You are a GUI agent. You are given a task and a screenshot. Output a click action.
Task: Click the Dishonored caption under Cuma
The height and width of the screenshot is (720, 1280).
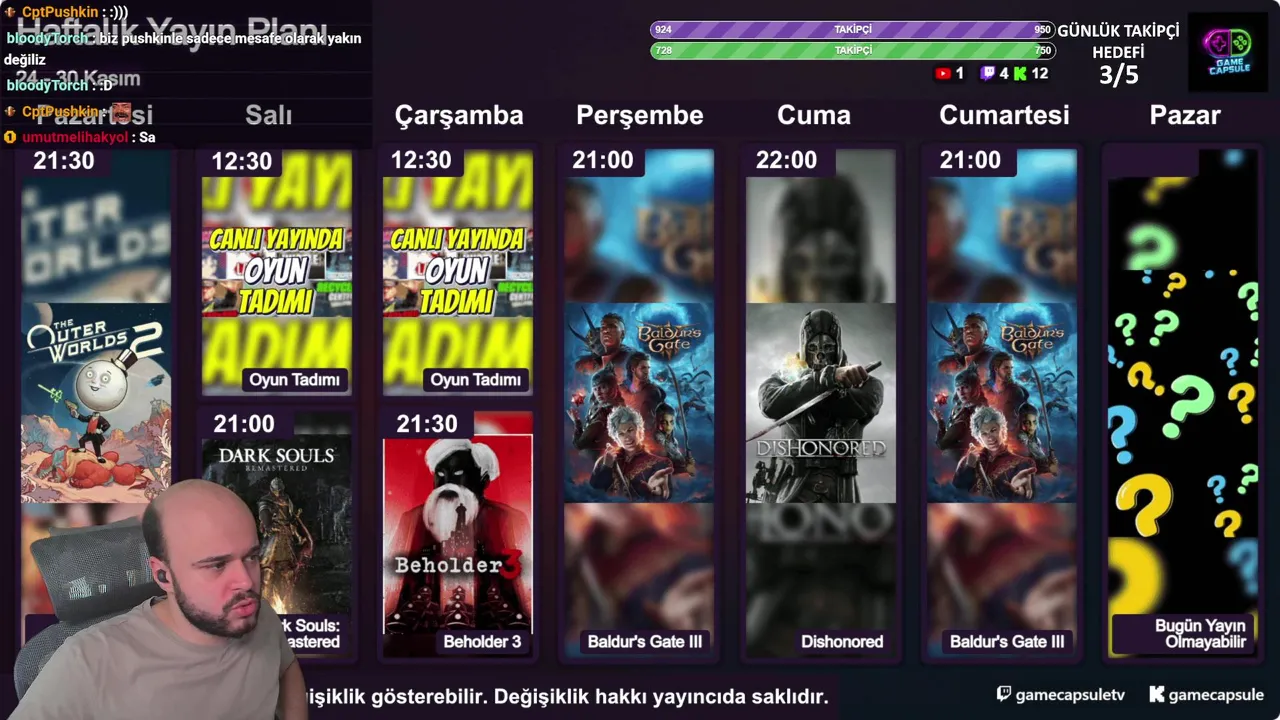click(842, 641)
